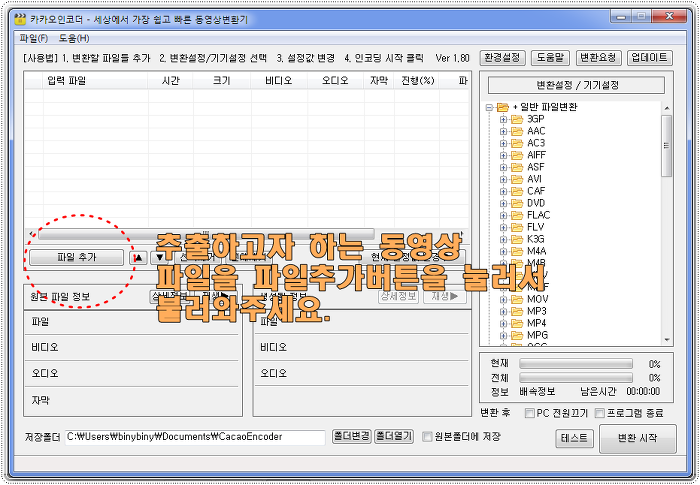Viewport: 700px width, 485px height.
Task: Click the 파일 추가 button
Action: pos(76,257)
